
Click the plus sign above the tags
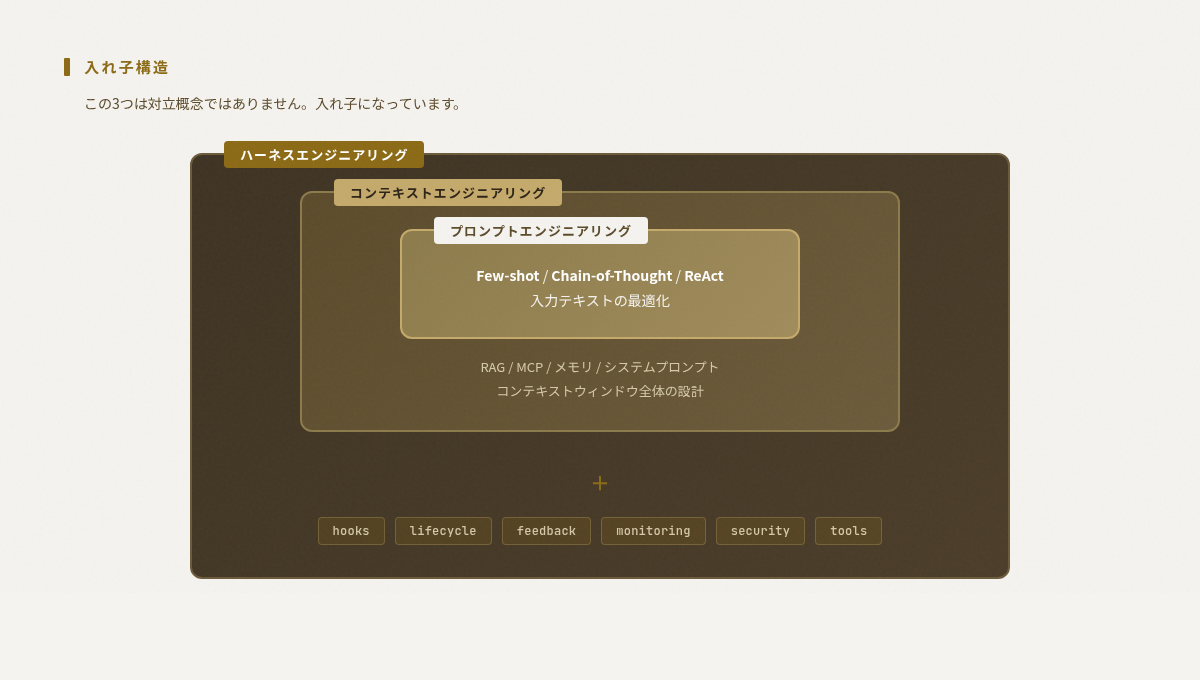[x=600, y=483]
